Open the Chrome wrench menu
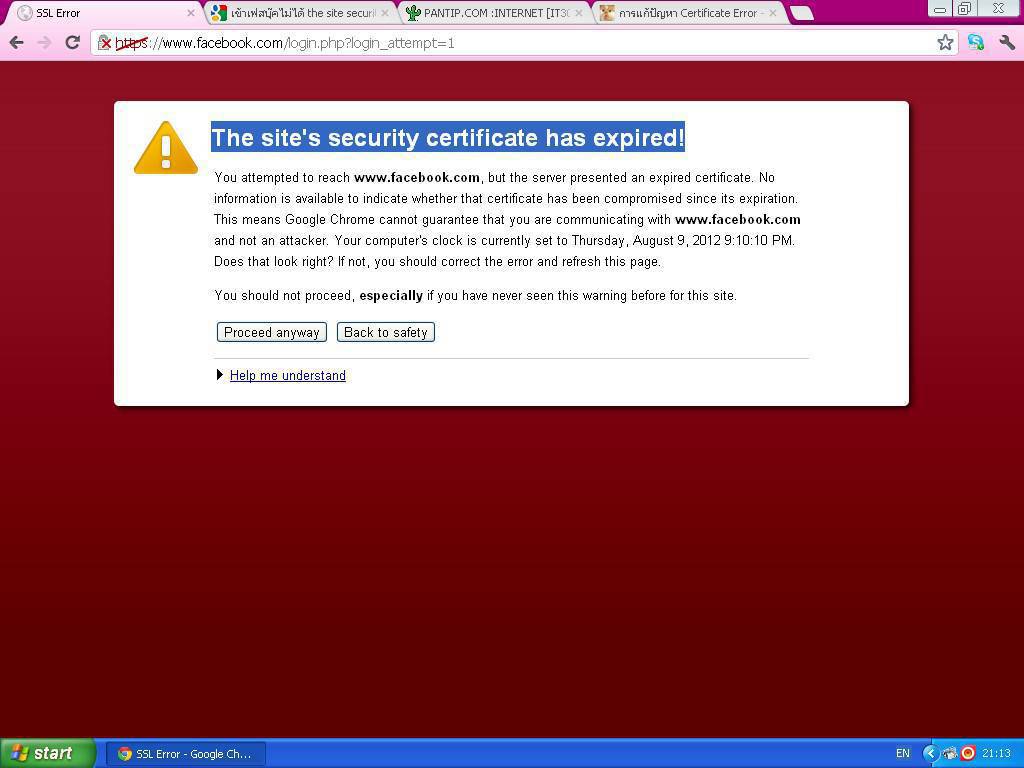 (x=1007, y=42)
